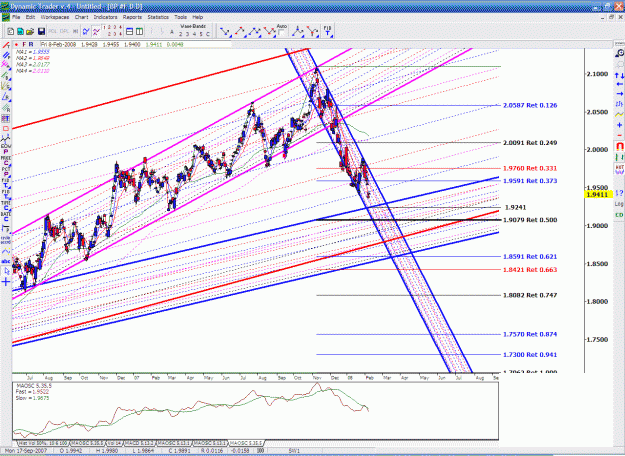
Task: Select the TIME C cycle tool
Action: [x=6, y=205]
